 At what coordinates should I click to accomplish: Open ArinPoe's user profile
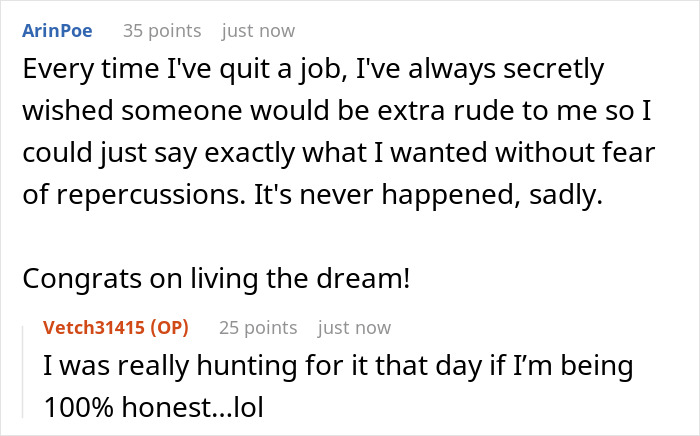pyautogui.click(x=56, y=31)
